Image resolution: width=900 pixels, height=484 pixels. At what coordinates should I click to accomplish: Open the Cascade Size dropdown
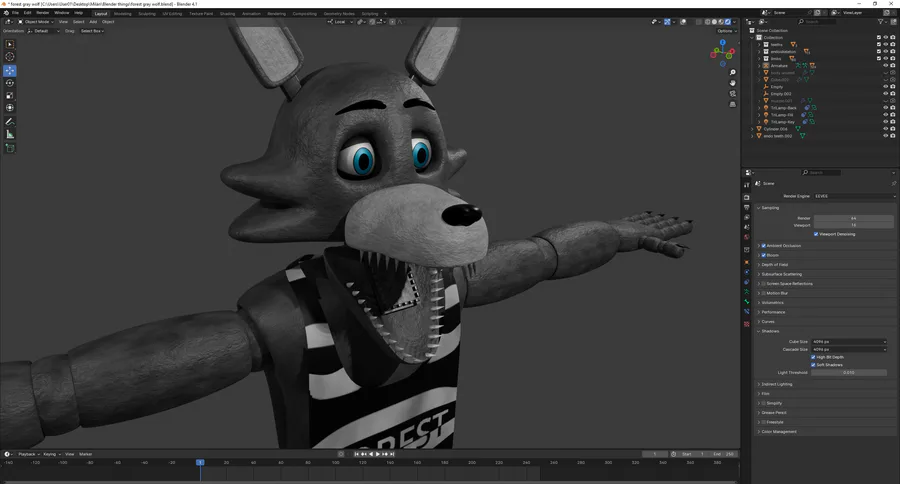(x=849, y=349)
